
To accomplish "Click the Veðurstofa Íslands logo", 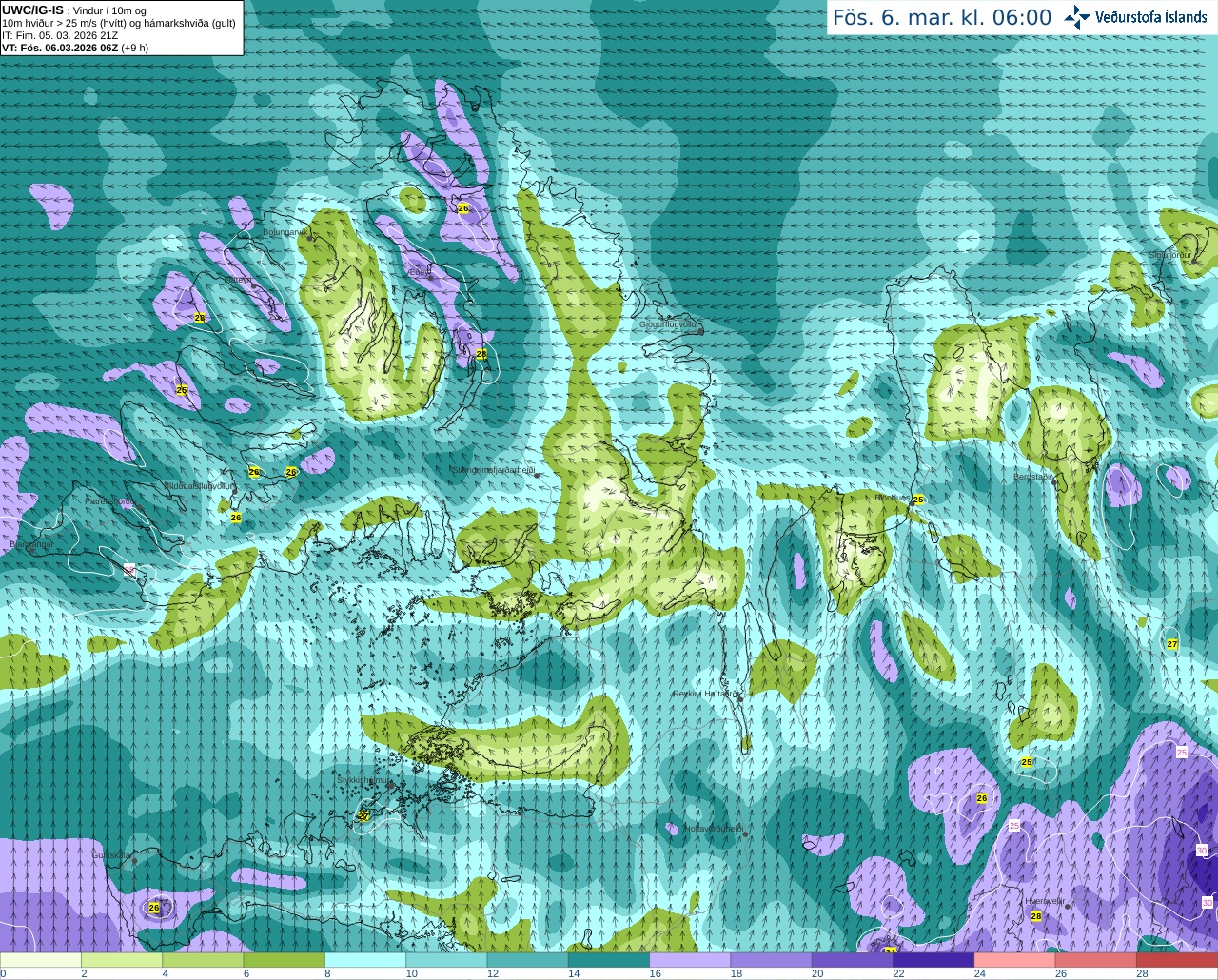I will [x=1136, y=17].
